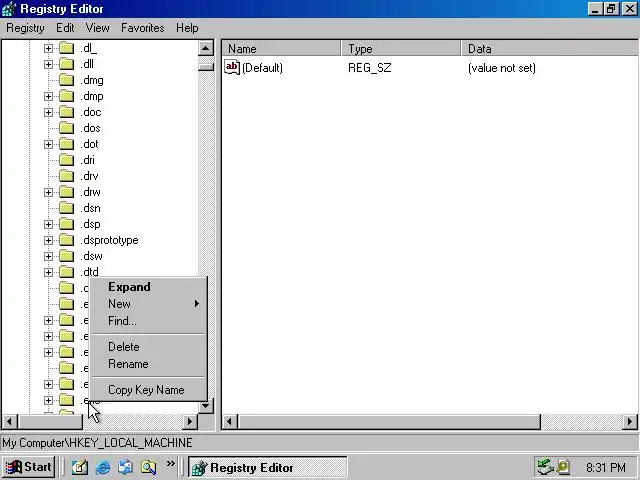Sort by the Name column header
Screen dimensions: 640x480
pyautogui.click(x=282, y=49)
